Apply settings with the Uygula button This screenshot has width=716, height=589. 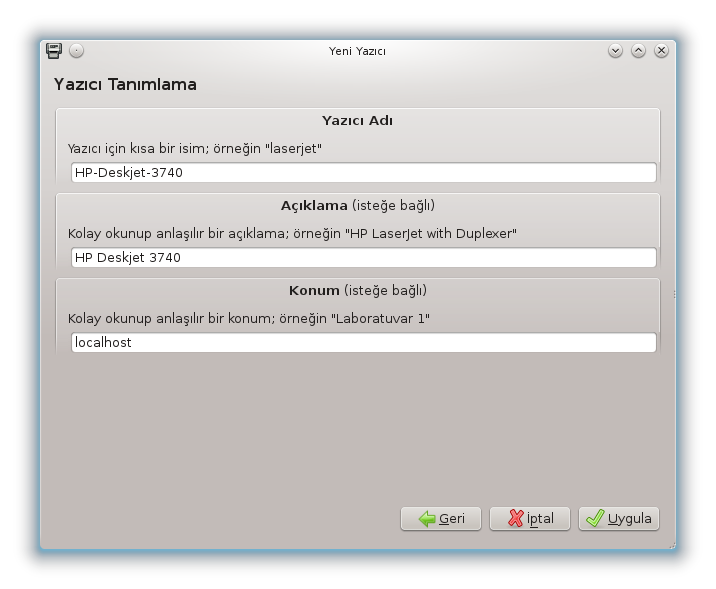[619, 519]
